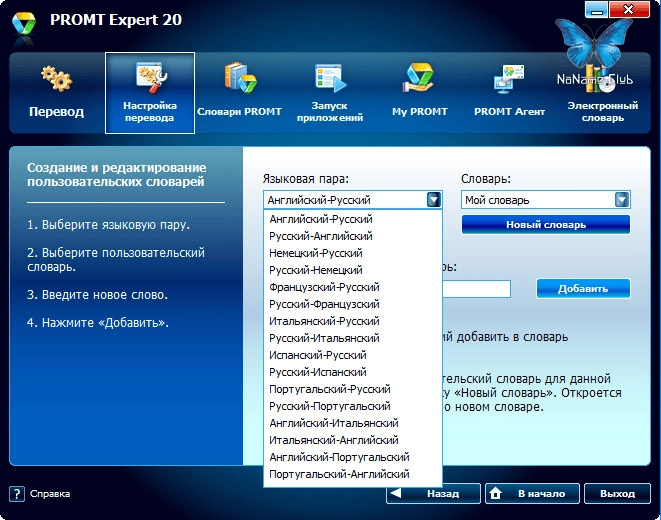Expand the Словарь dropdown arrow
The height and width of the screenshot is (520, 661).
[622, 200]
